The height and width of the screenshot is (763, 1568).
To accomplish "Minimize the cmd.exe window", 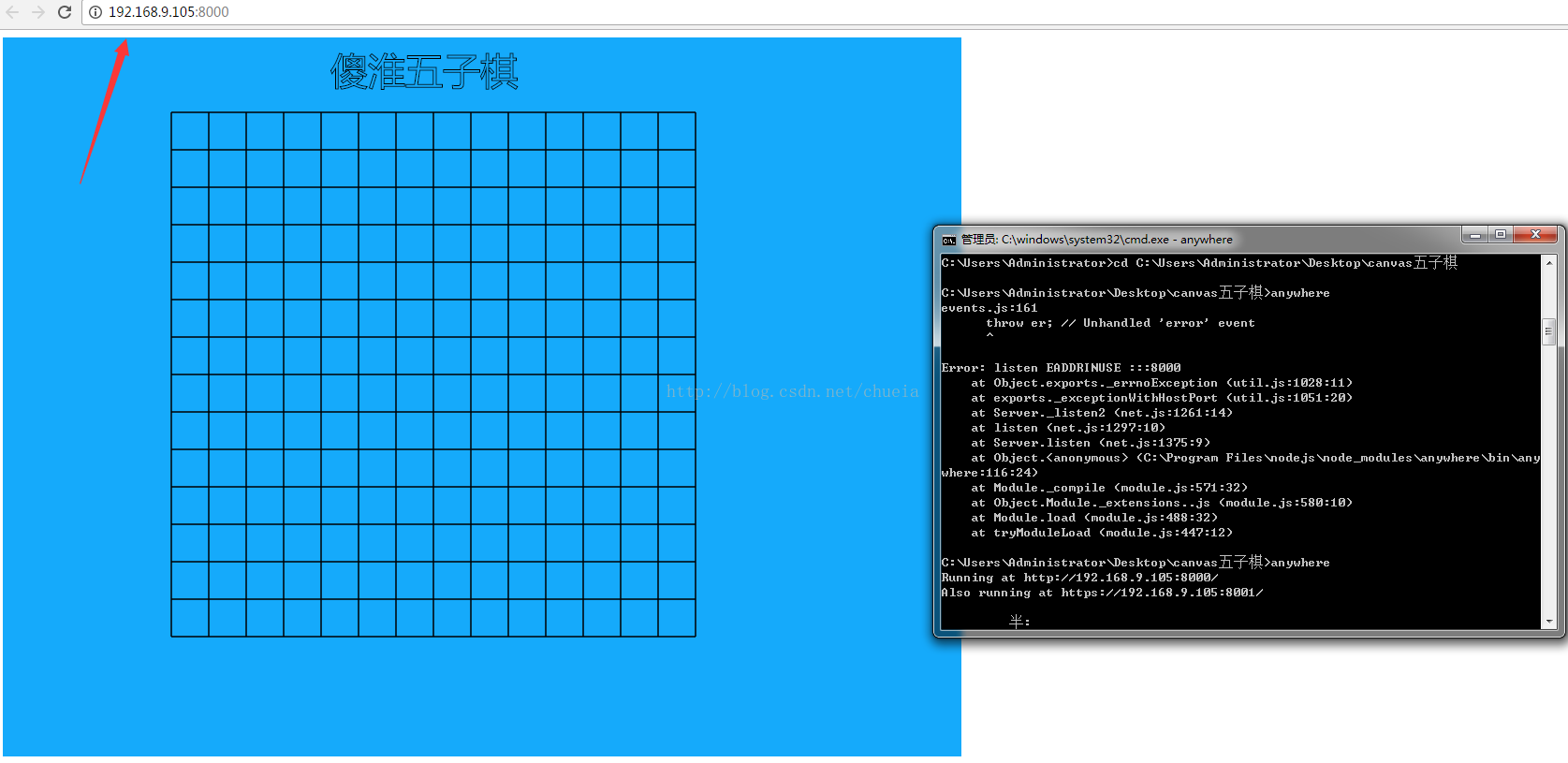I will coord(1475,234).
